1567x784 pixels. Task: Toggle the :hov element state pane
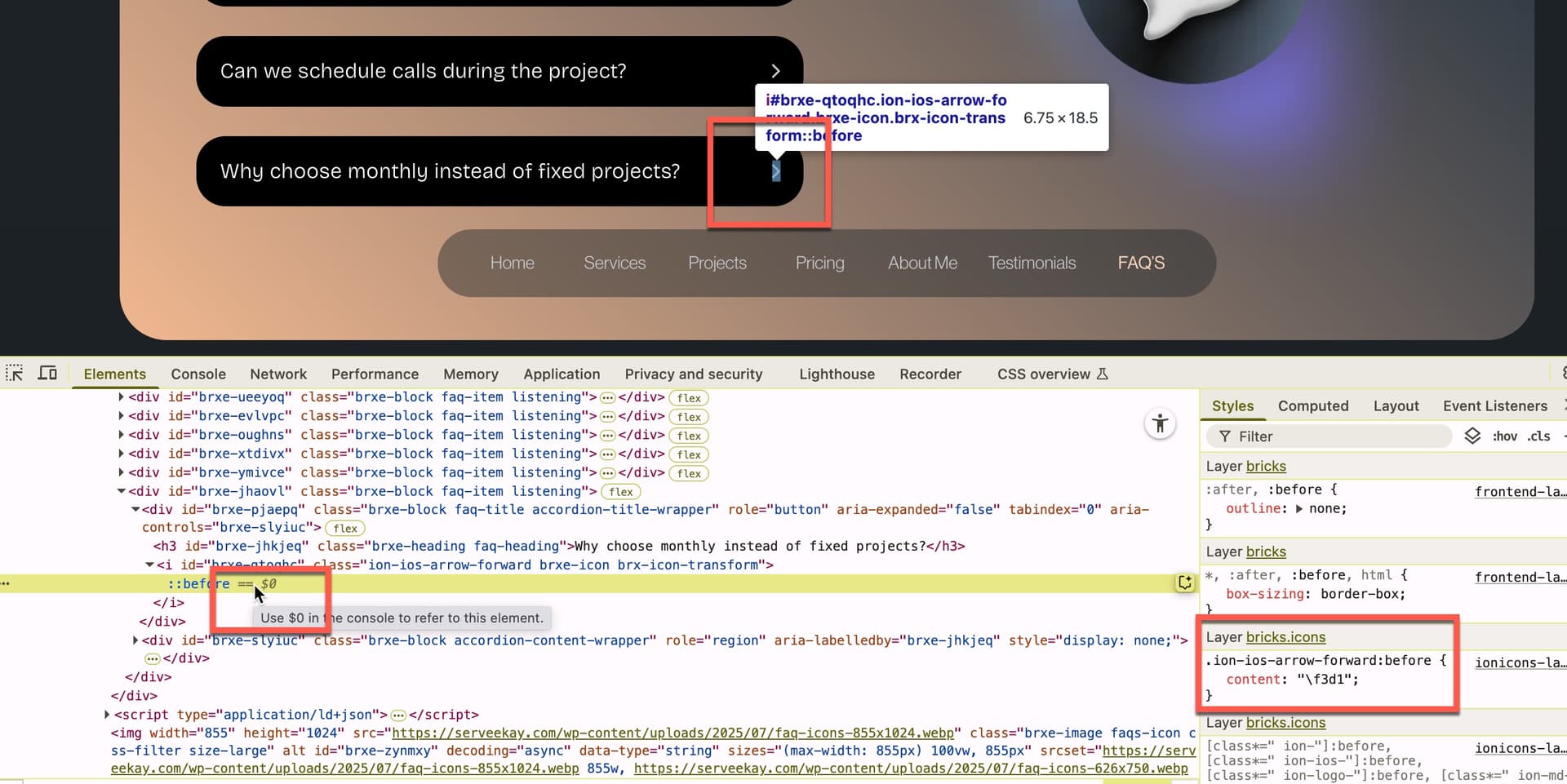(x=1504, y=436)
